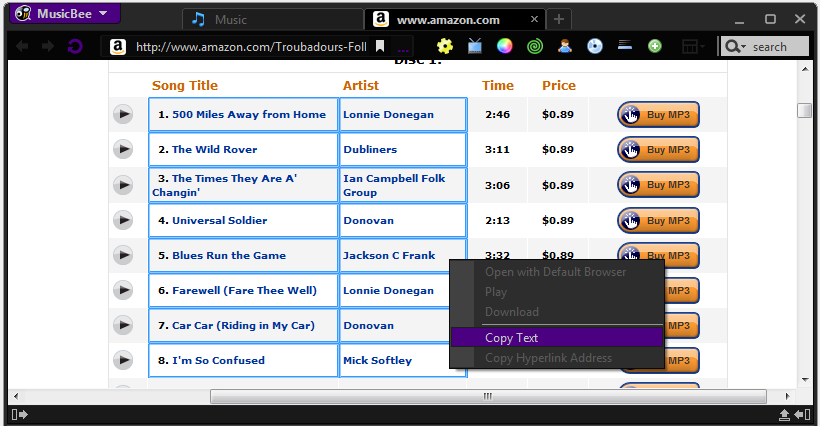Image resolution: width=820 pixels, height=426 pixels.
Task: Open Lonnie Donegan link in the first row
Action: coord(389,114)
